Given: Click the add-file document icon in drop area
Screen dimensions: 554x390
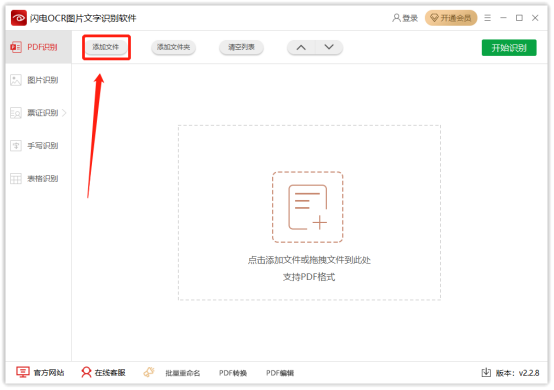Looking at the screenshot, I should [307, 207].
